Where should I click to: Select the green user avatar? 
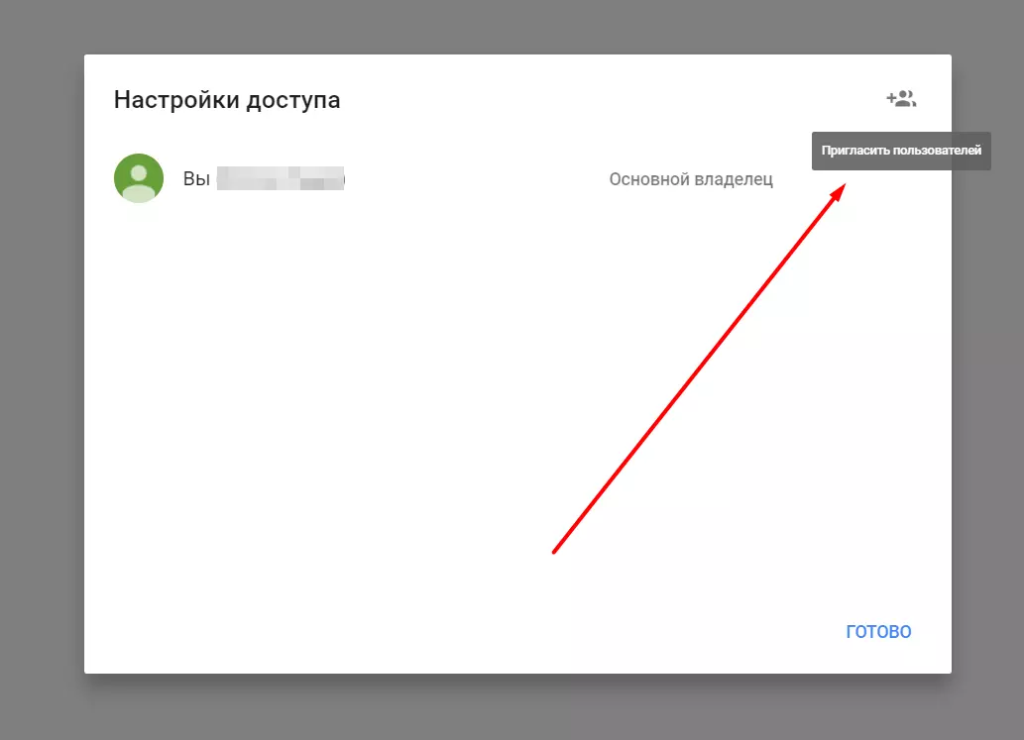[x=139, y=178]
